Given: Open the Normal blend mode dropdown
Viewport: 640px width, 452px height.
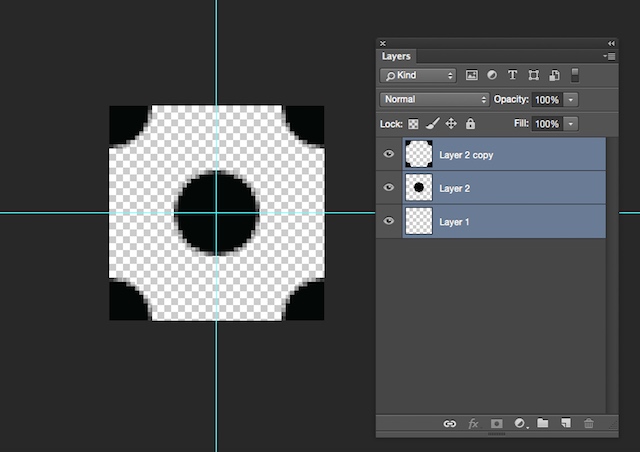Looking at the screenshot, I should (434, 100).
